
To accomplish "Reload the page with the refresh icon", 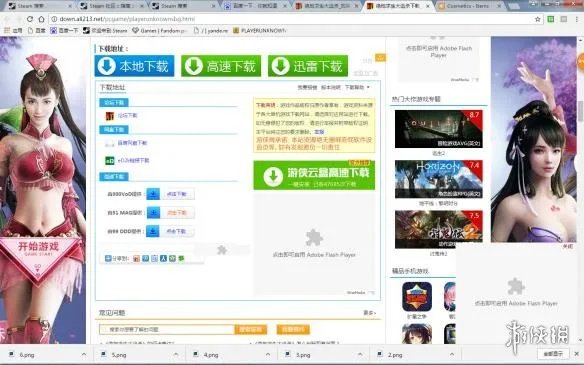I will tap(30, 19).
